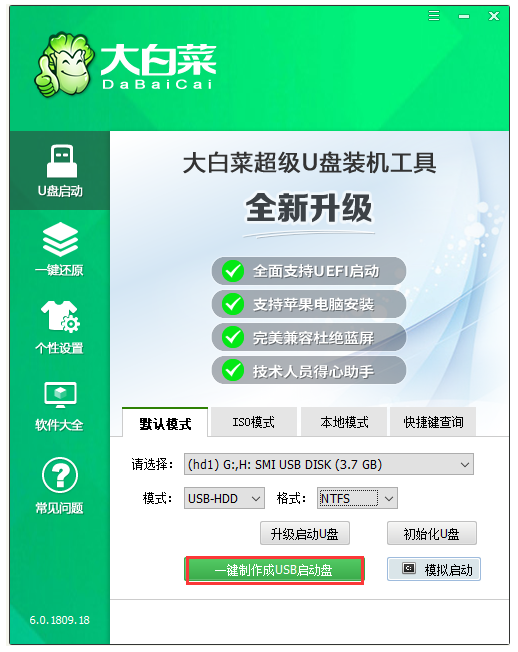Open the 快捷键查询 tab
This screenshot has width=518, height=652.
coord(433,422)
